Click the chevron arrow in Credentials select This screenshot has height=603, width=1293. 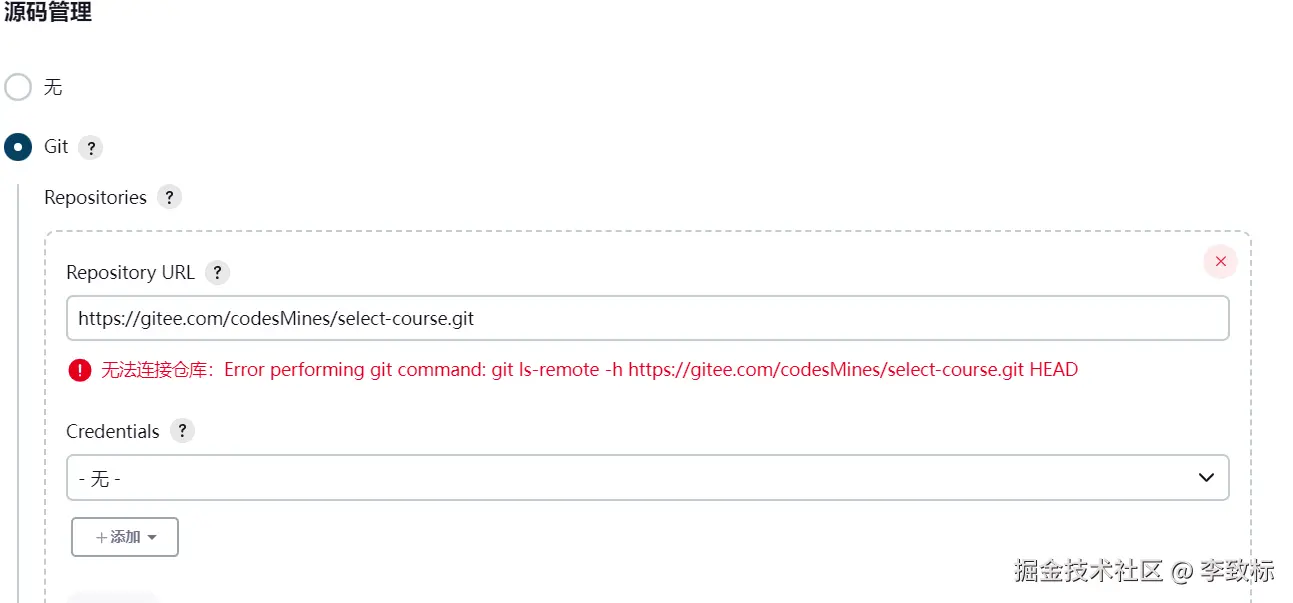1206,478
